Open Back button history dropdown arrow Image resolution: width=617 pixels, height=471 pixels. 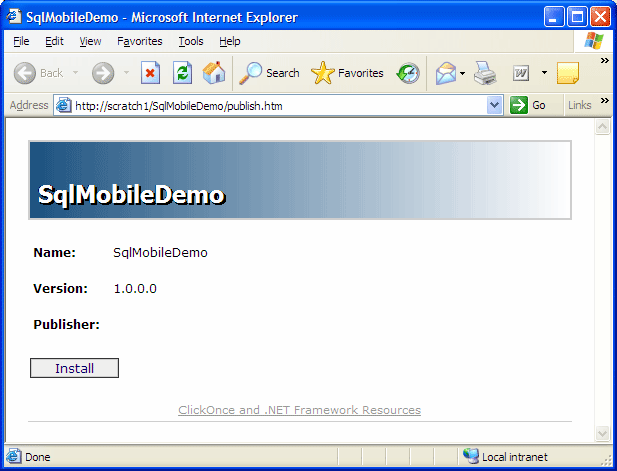(x=75, y=73)
